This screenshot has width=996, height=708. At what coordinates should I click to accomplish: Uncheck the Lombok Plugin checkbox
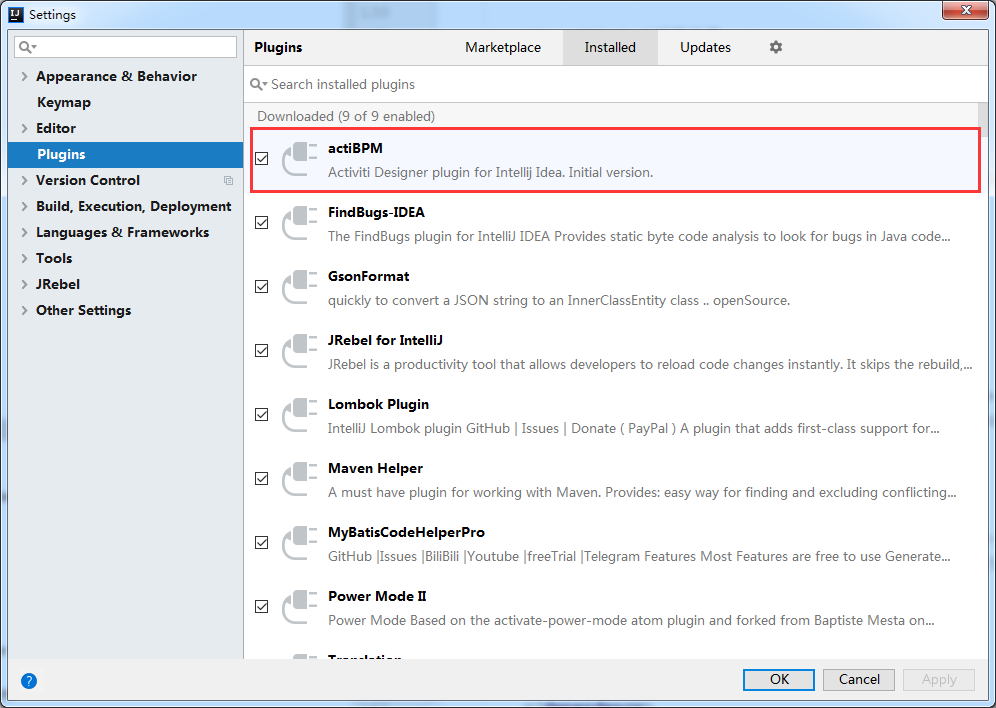[x=262, y=415]
